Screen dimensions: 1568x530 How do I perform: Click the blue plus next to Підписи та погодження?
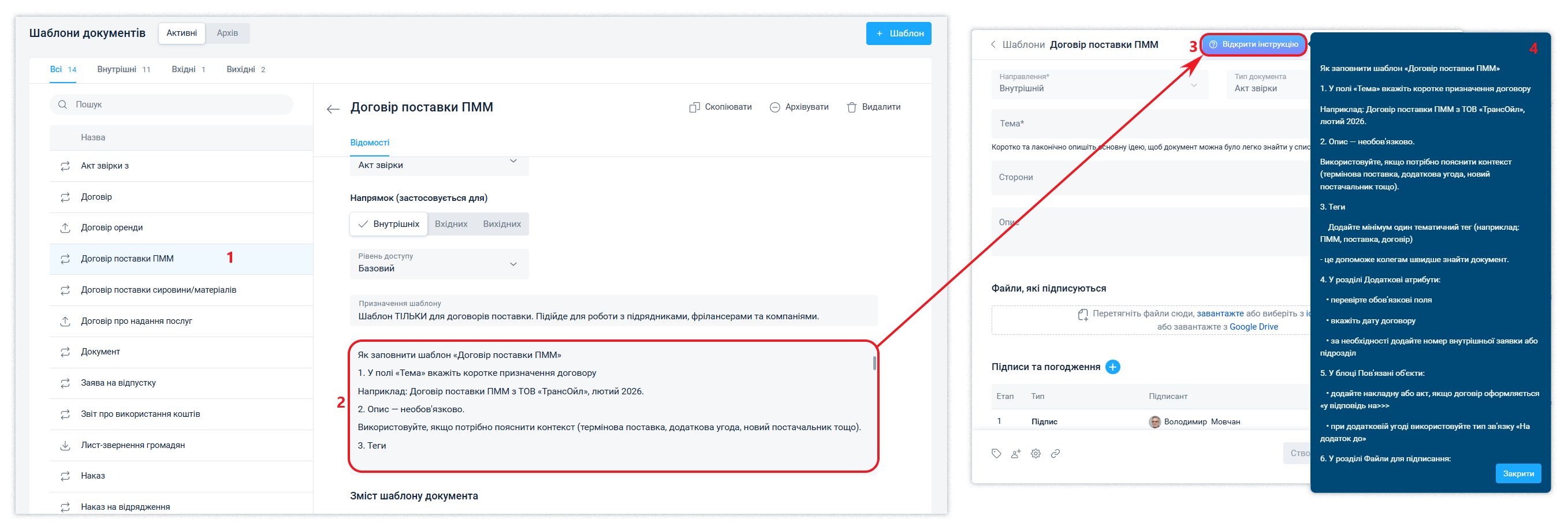click(x=1112, y=367)
